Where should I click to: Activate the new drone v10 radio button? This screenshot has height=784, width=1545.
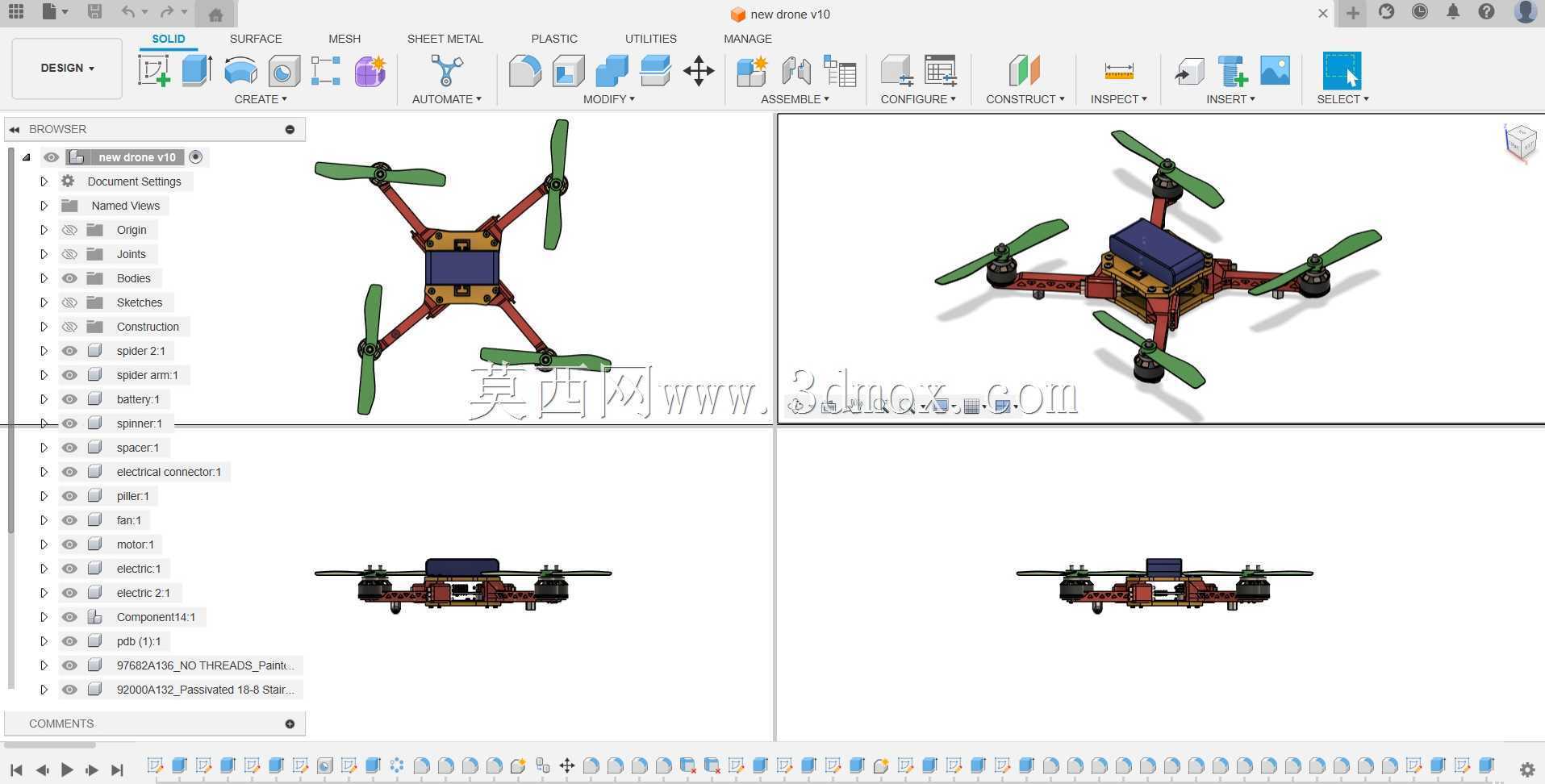[195, 157]
